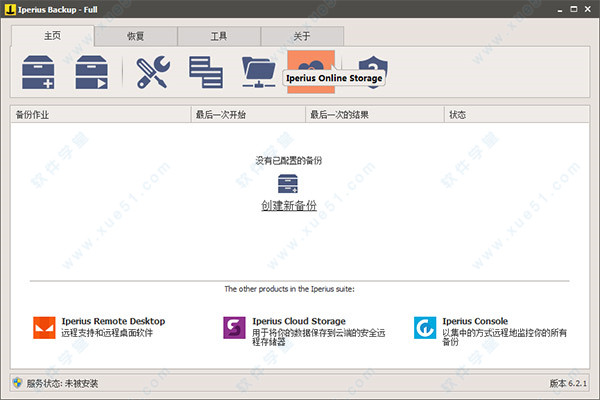Click the 没有已配置的备份 message

point(289,160)
